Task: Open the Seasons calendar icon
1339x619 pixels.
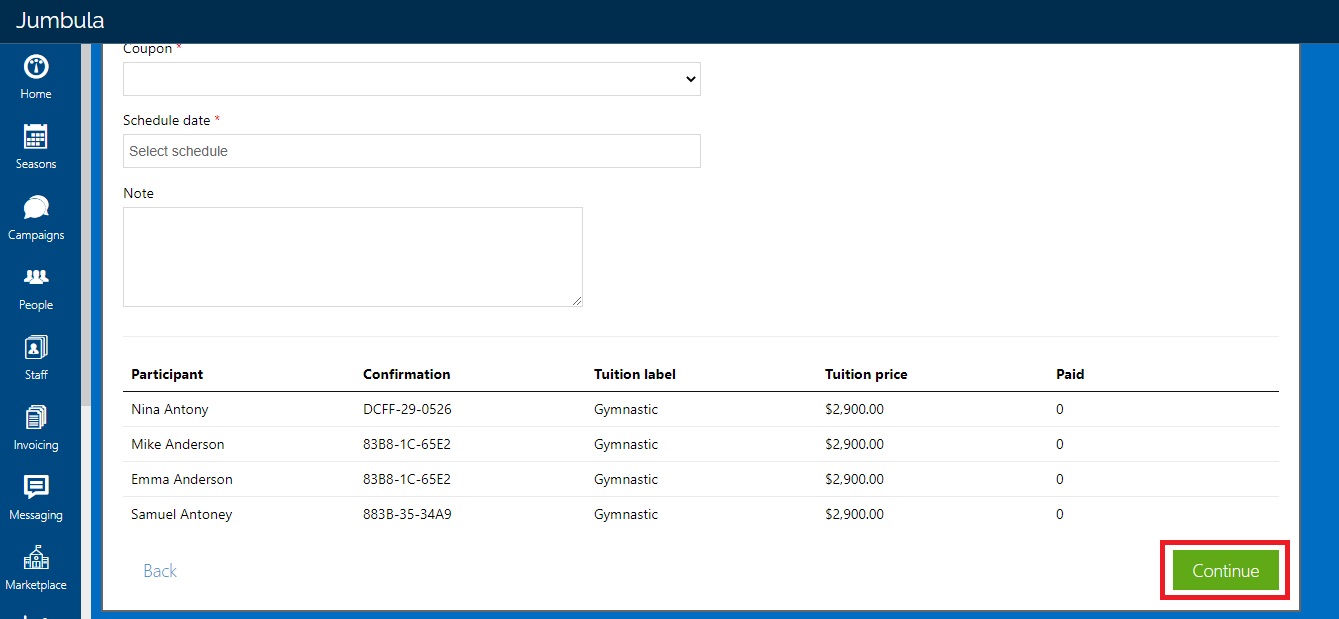Action: point(36,137)
